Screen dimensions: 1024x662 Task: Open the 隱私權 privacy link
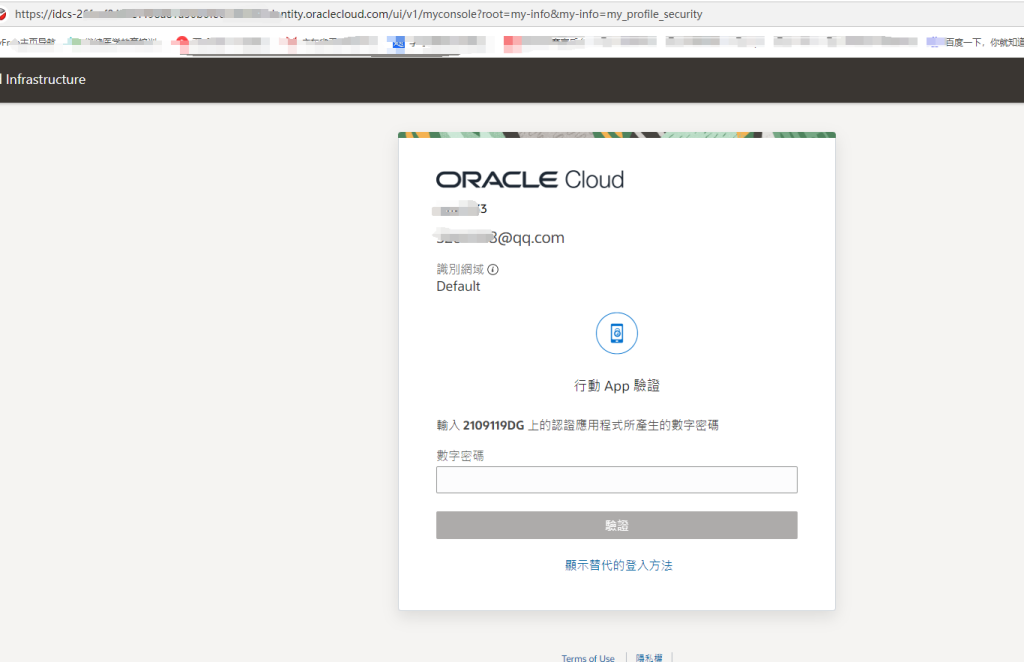pos(649,657)
